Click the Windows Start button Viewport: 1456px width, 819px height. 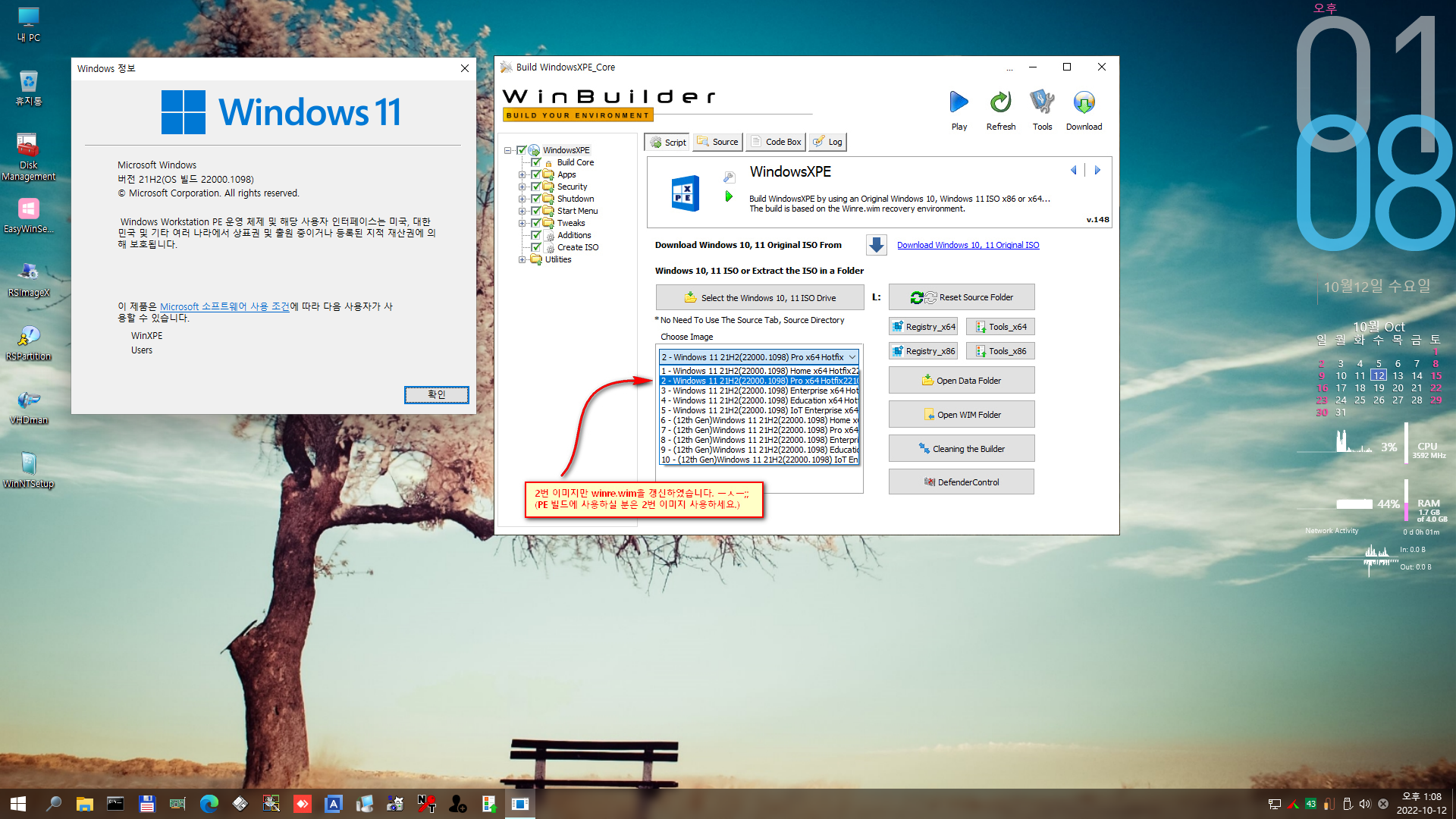(18, 804)
